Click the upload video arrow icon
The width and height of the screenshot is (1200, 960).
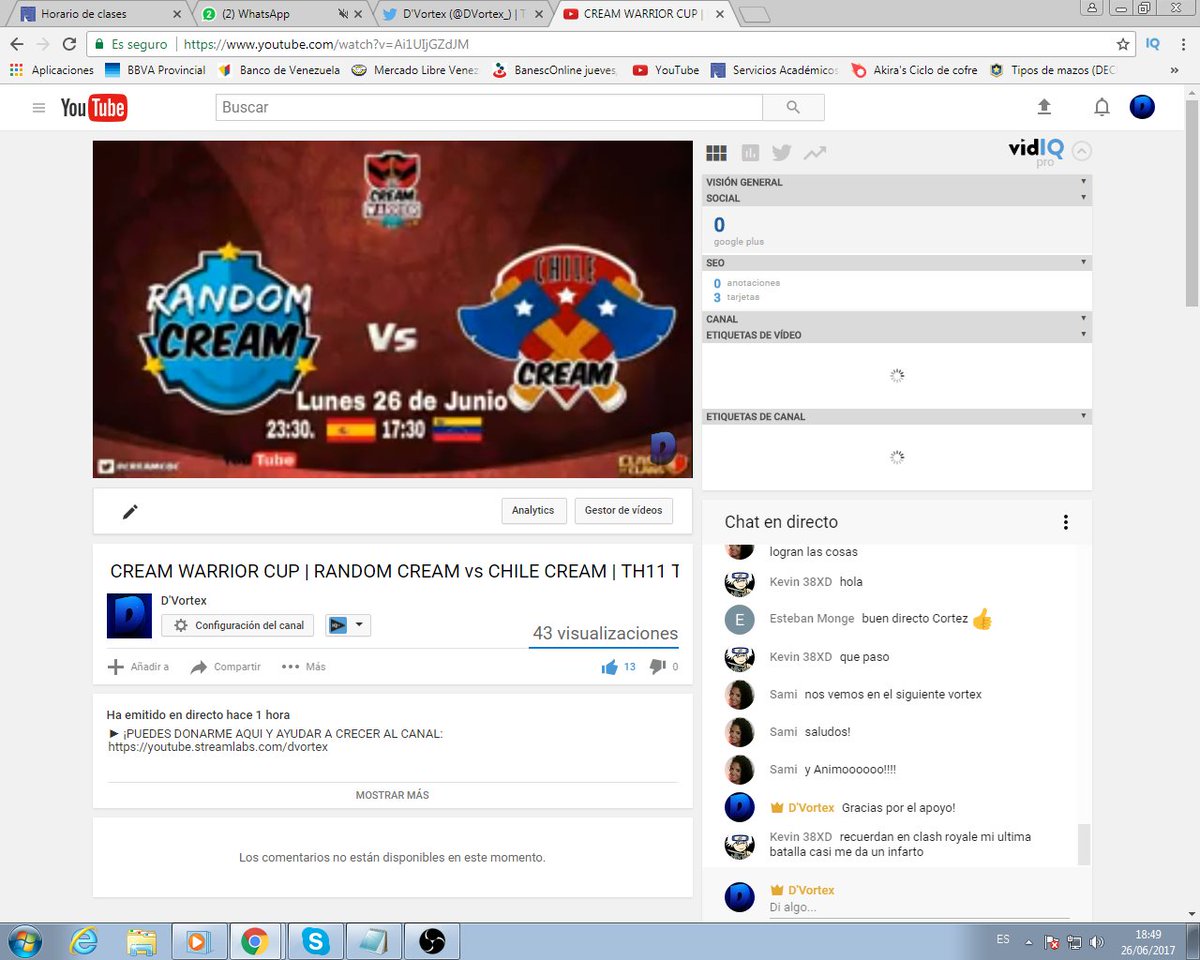tap(1044, 107)
